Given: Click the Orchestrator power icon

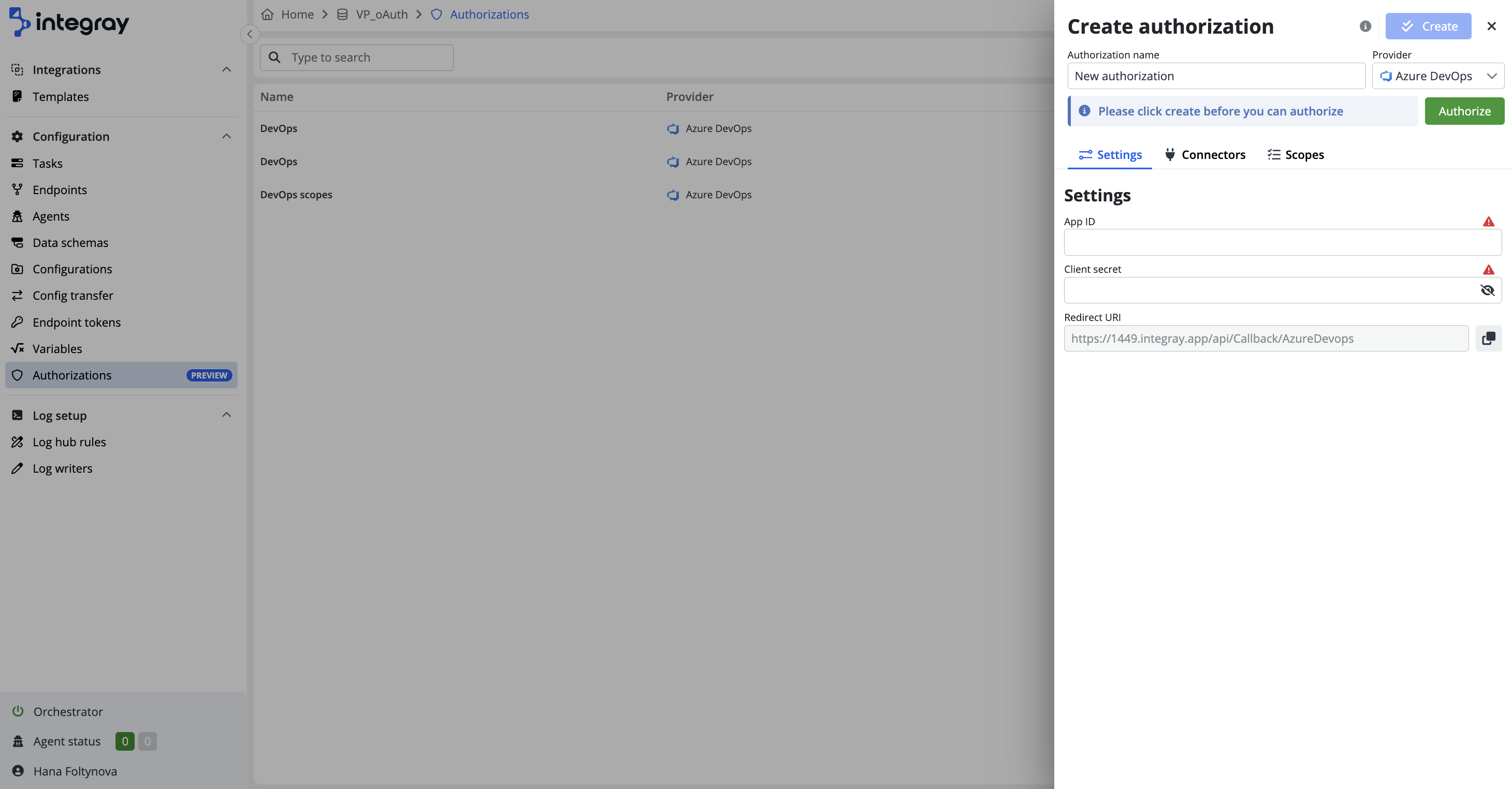Looking at the screenshot, I should tap(18, 711).
